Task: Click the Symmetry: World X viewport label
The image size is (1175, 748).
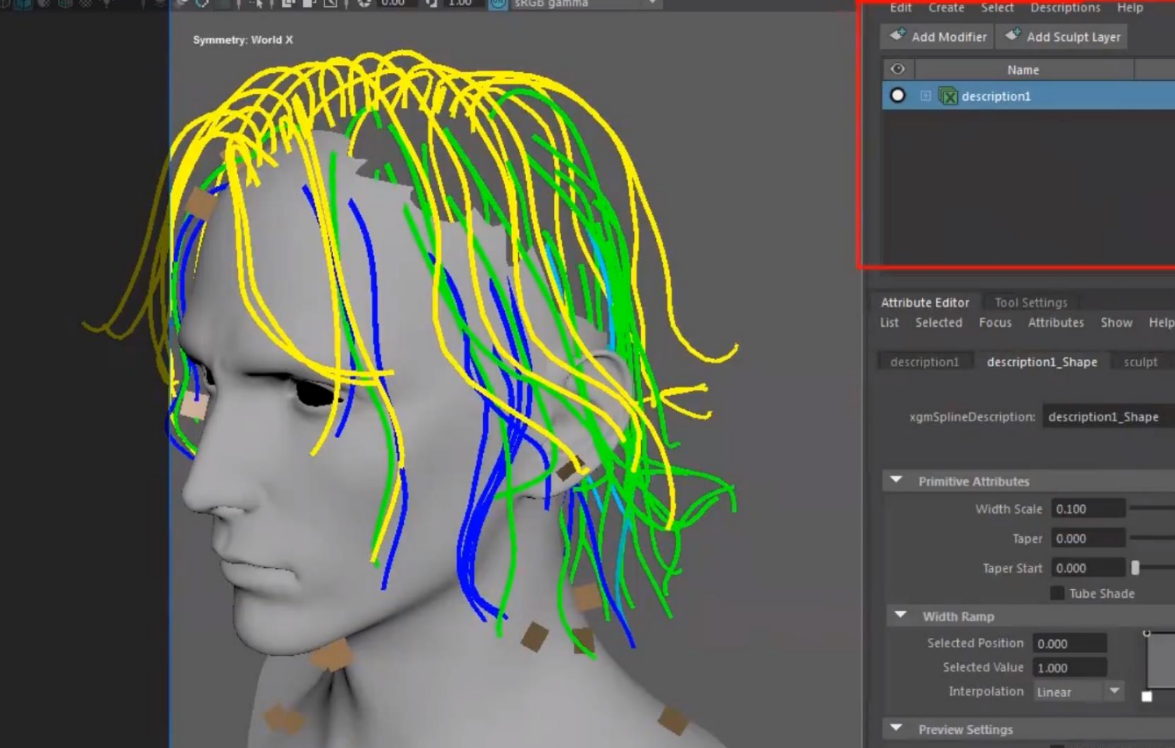Action: (243, 40)
